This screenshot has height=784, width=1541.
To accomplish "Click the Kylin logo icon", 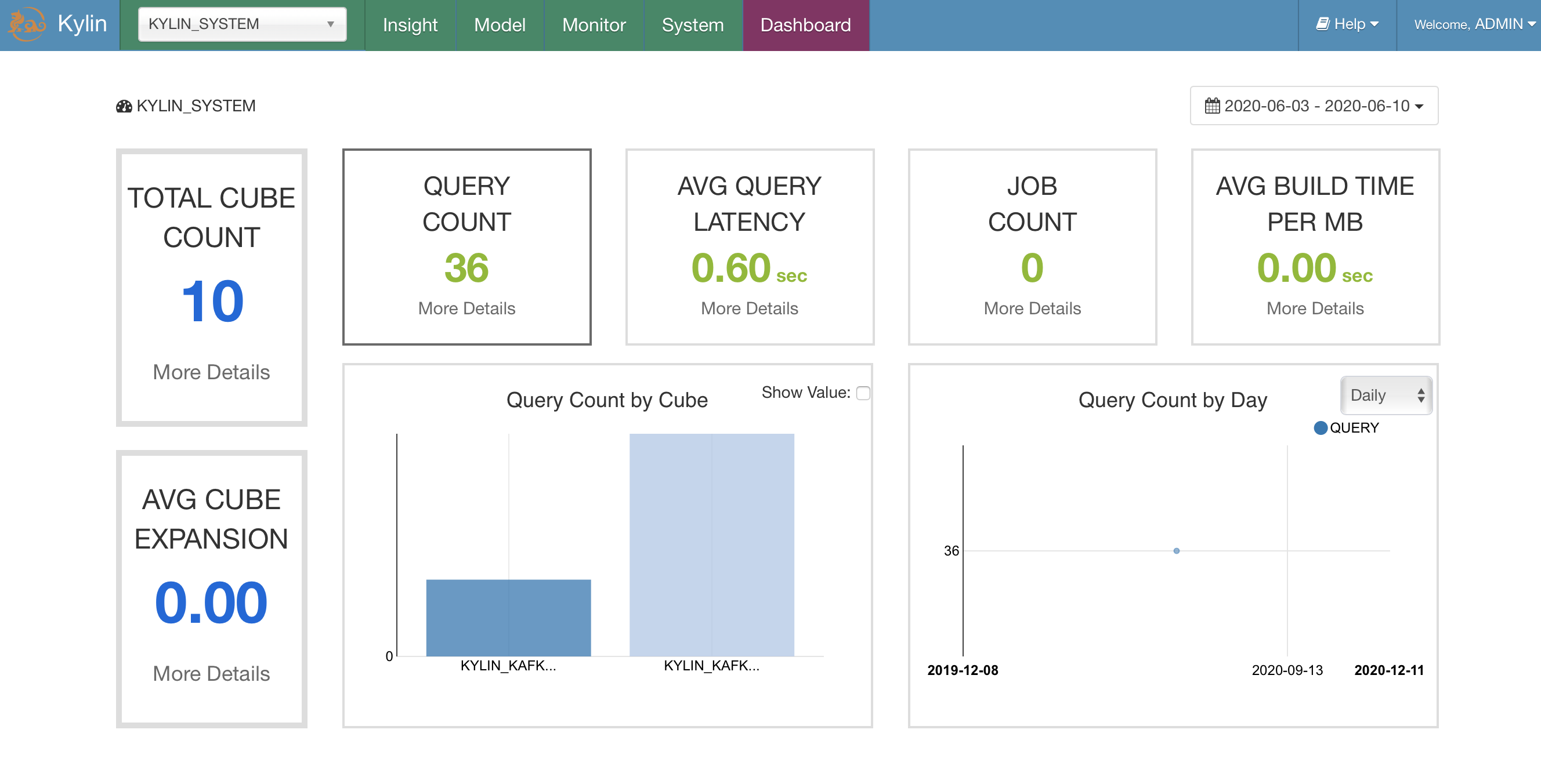I will coord(26,24).
